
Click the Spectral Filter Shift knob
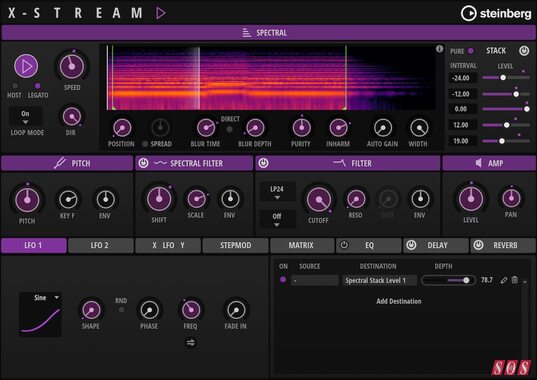point(159,199)
